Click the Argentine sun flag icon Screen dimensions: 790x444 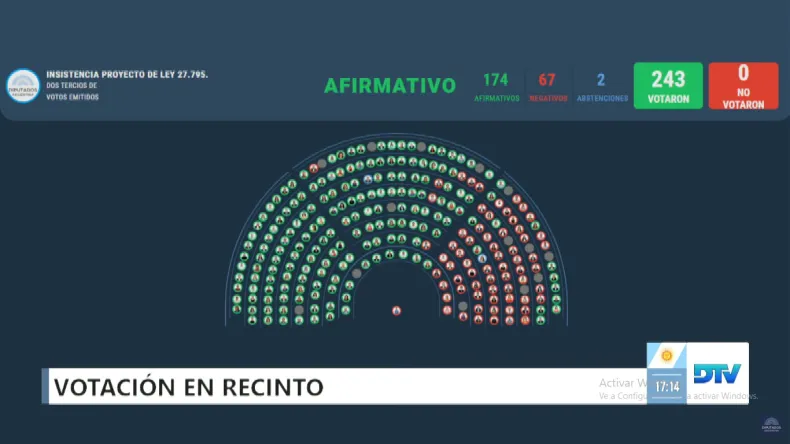tap(667, 356)
